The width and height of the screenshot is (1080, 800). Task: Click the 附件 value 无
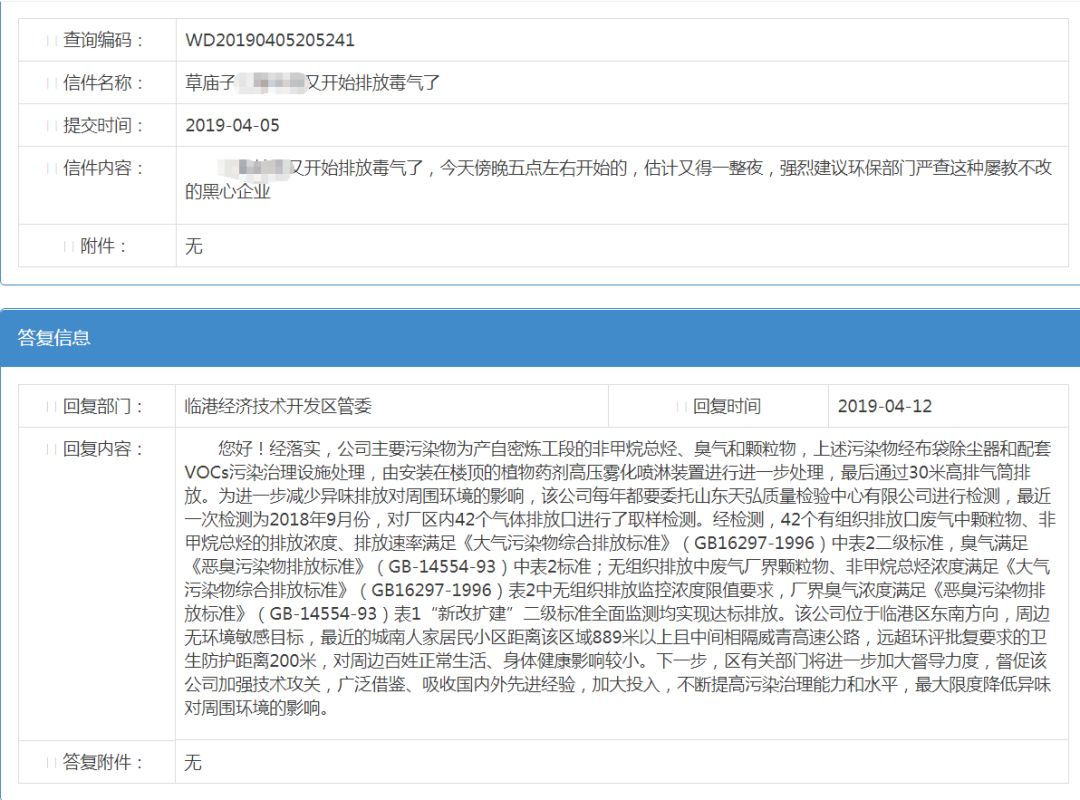tap(194, 246)
